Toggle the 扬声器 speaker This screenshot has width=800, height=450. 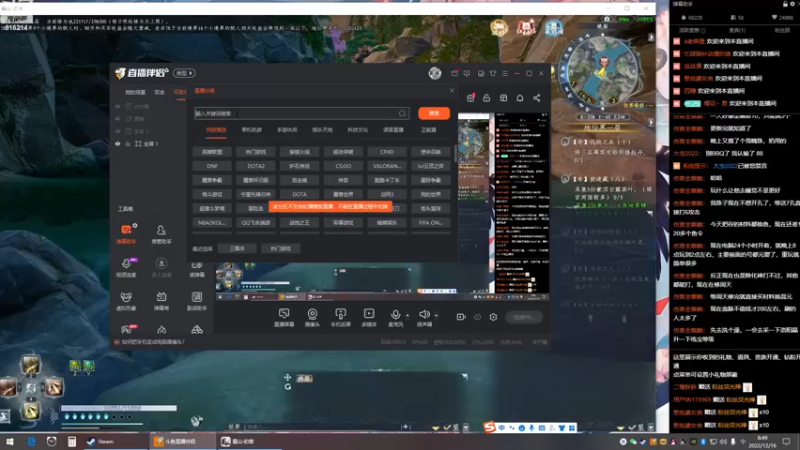(424, 317)
